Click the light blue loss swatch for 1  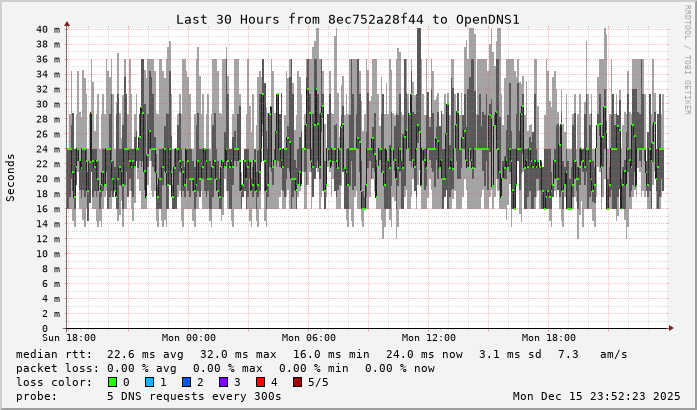150,382
